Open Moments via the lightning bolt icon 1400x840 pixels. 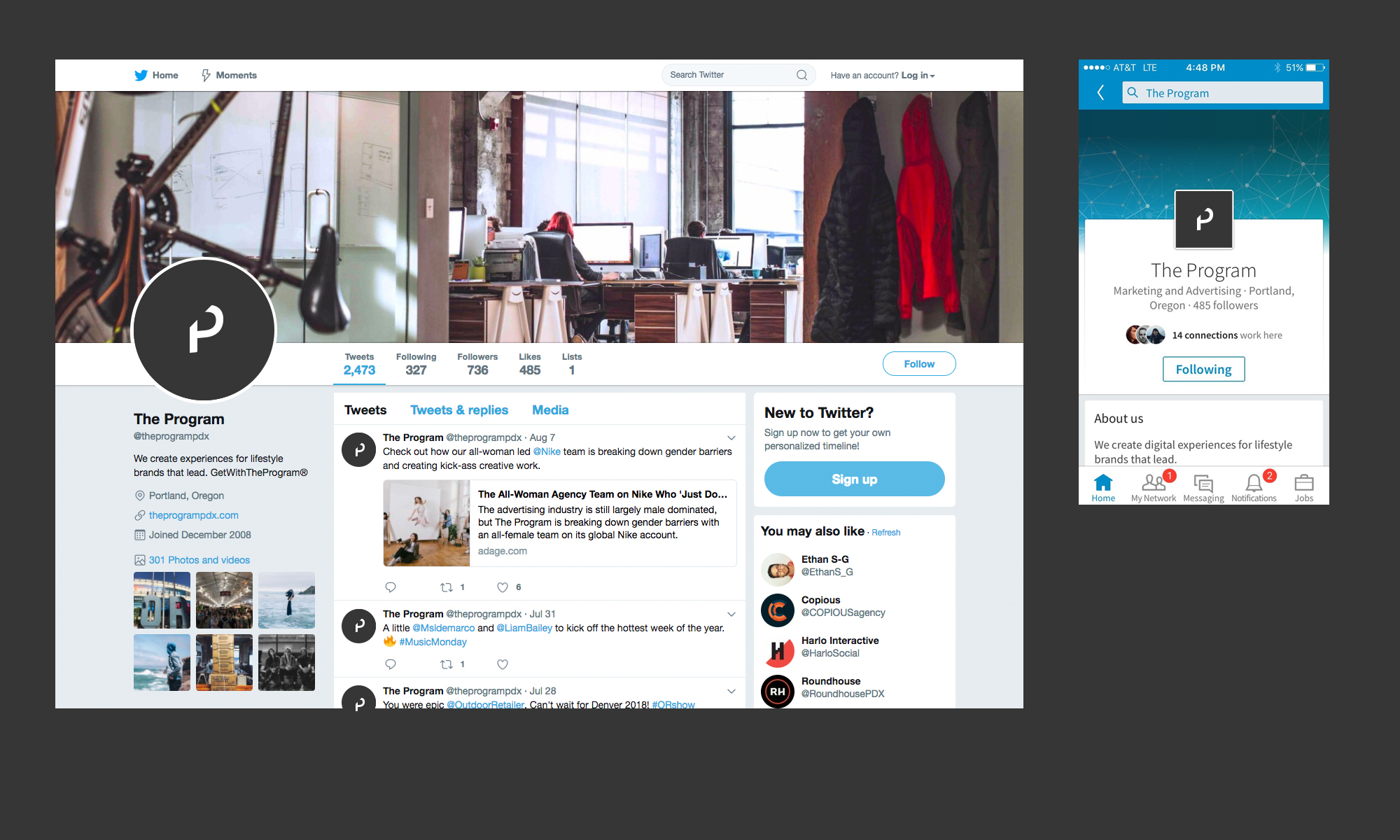click(x=206, y=75)
